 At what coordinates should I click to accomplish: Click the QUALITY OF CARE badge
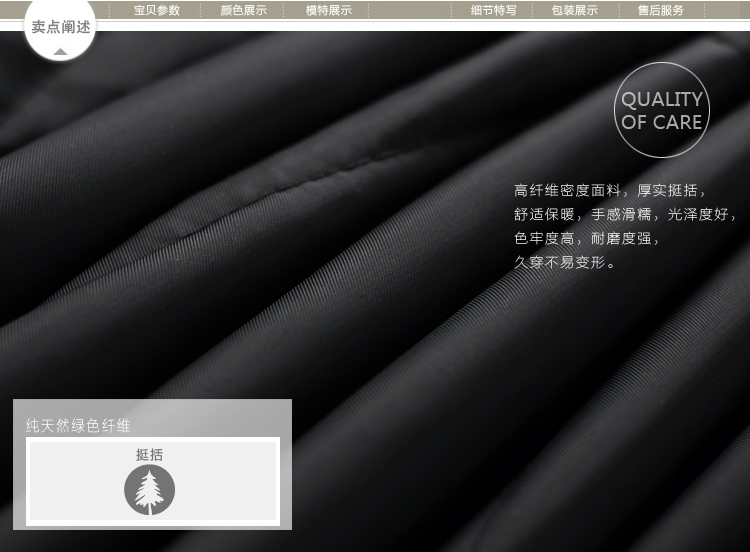coord(662,110)
